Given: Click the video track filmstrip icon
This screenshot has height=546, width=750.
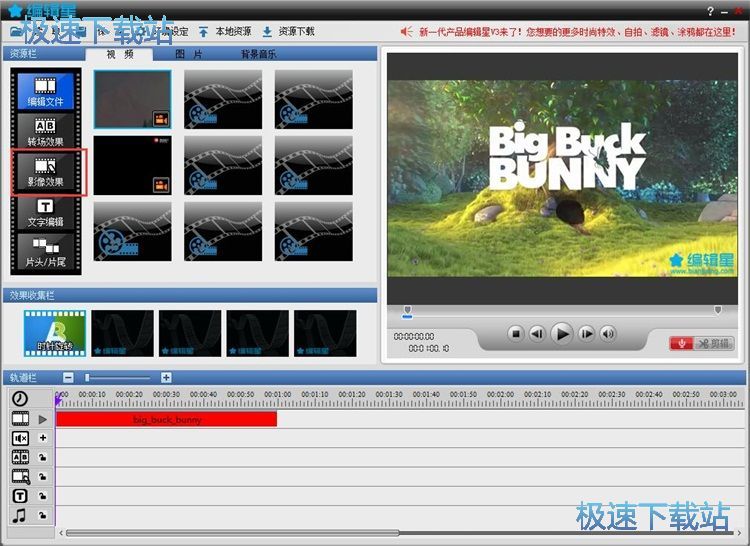Looking at the screenshot, I should click(20, 419).
